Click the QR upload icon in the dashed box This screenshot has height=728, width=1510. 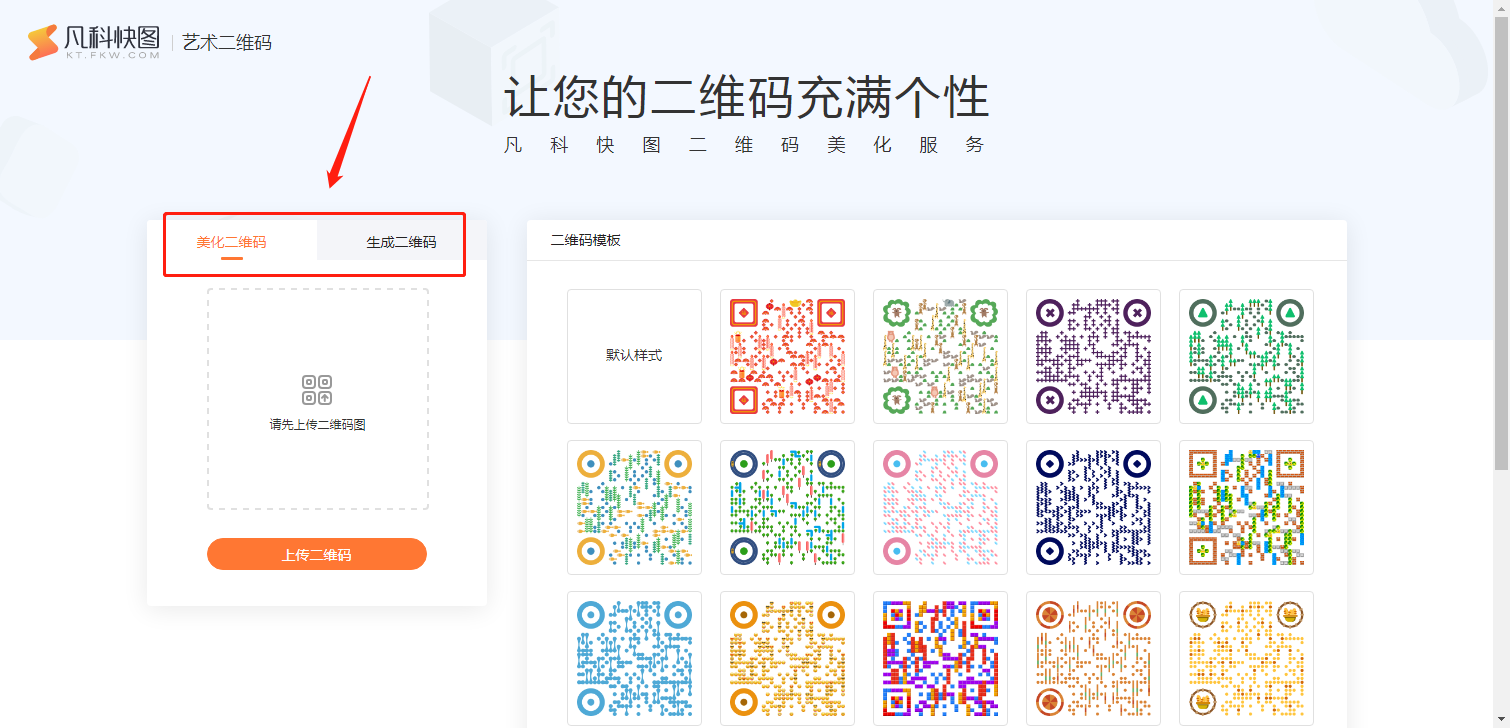coord(317,390)
